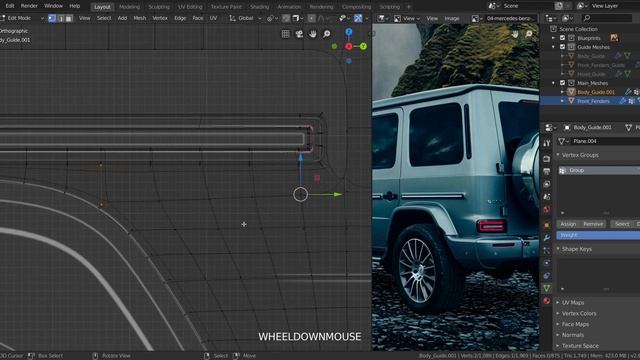Adjust the Weight slider

tap(598, 236)
